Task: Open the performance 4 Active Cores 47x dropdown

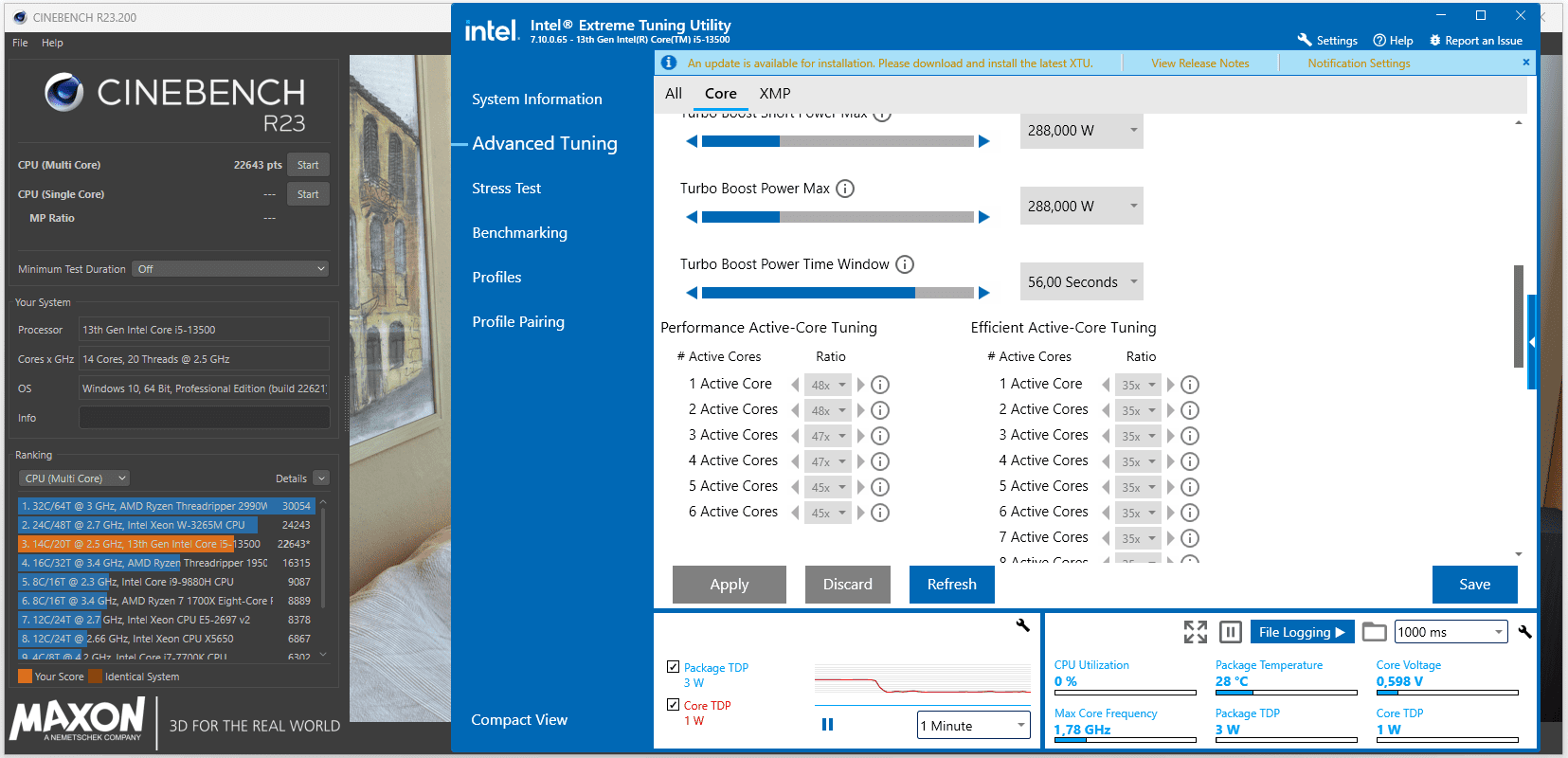Action: click(828, 461)
